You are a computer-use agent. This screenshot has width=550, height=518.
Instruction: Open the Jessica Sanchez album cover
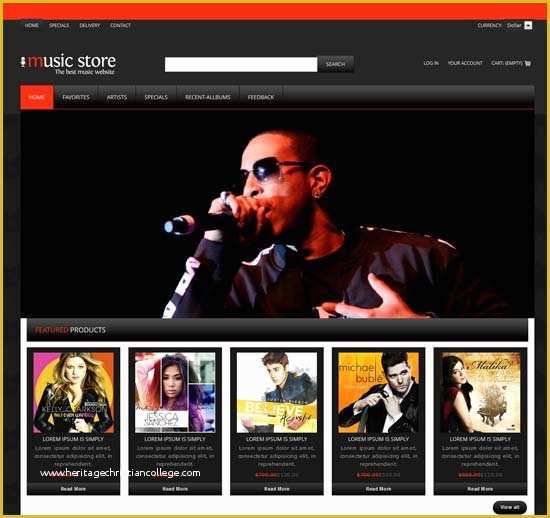click(175, 392)
